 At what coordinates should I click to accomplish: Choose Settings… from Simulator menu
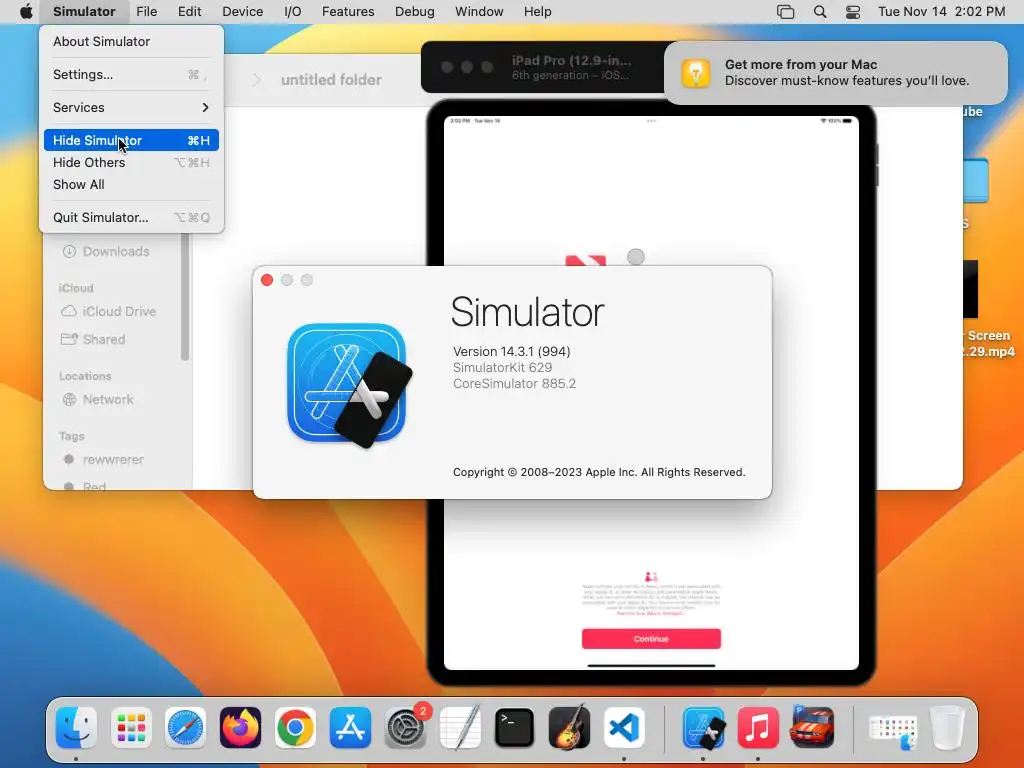click(131, 74)
